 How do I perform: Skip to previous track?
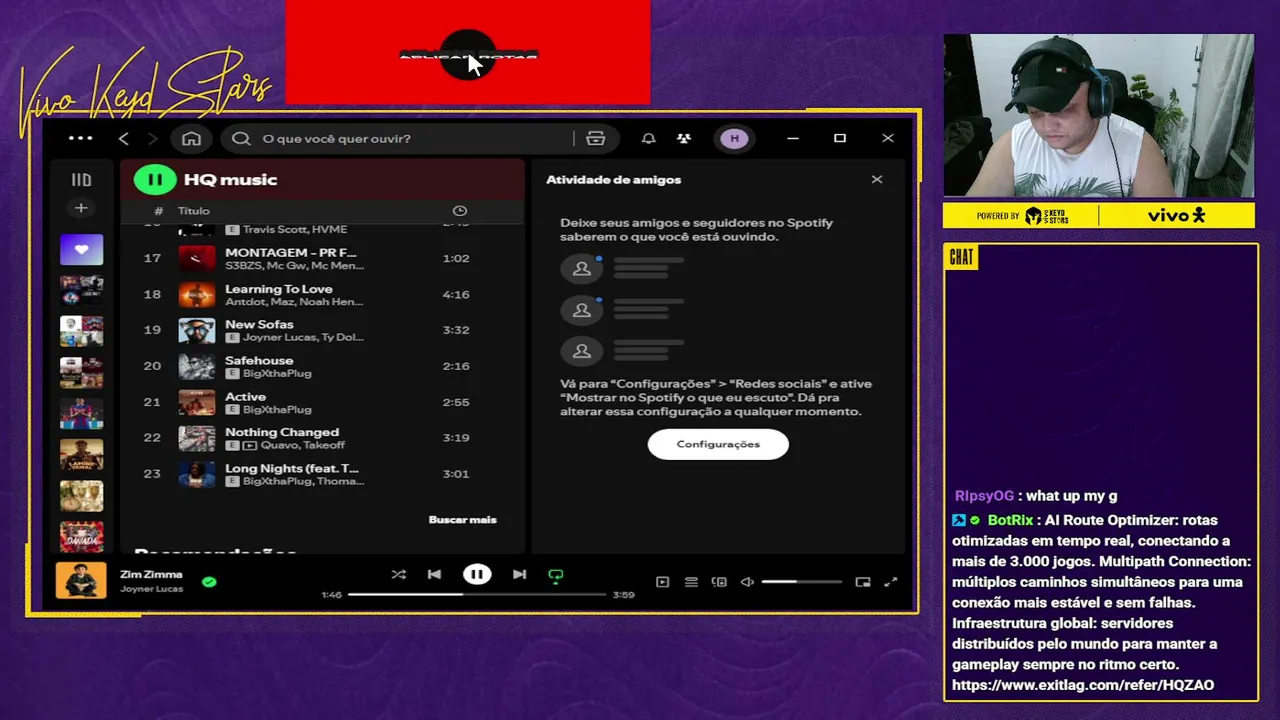434,575
